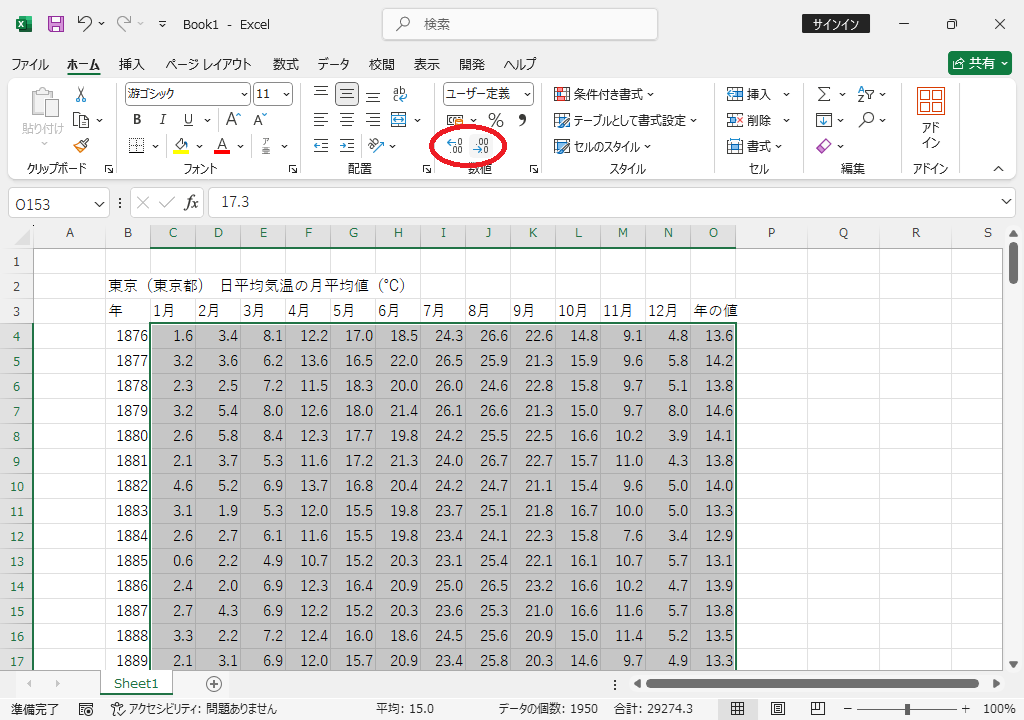Open the font size dropdown

pyautogui.click(x=286, y=94)
